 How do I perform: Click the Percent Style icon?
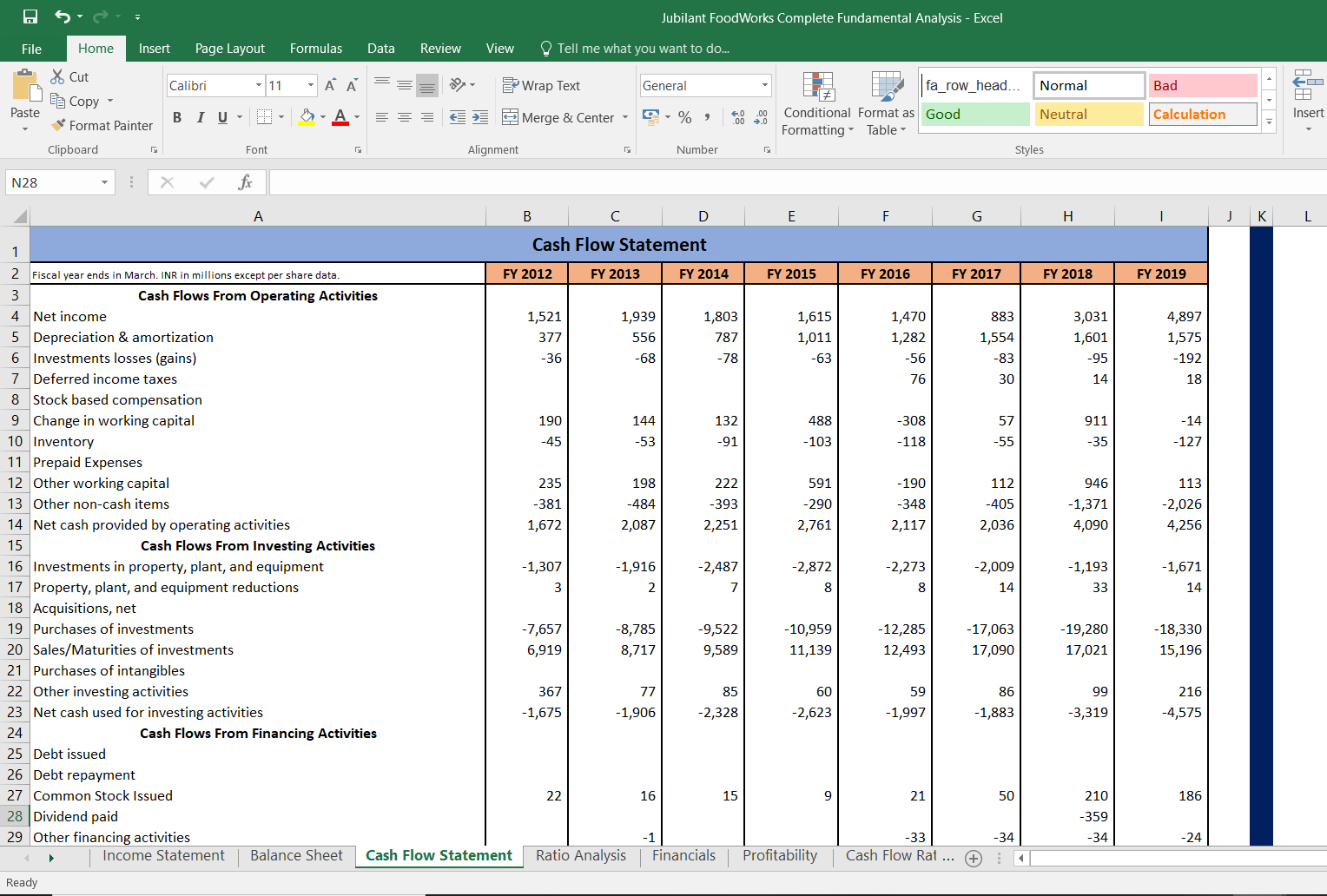pos(685,116)
